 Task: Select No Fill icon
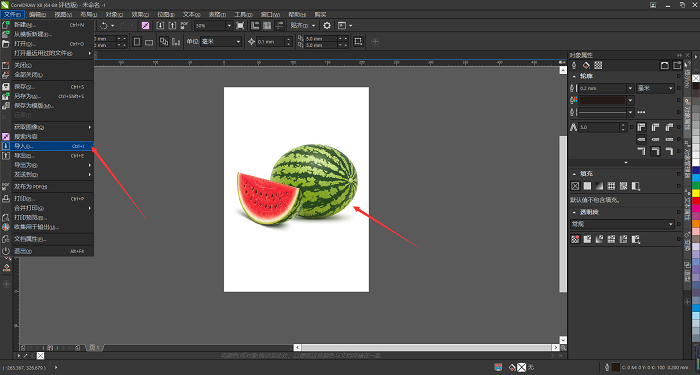[x=575, y=186]
